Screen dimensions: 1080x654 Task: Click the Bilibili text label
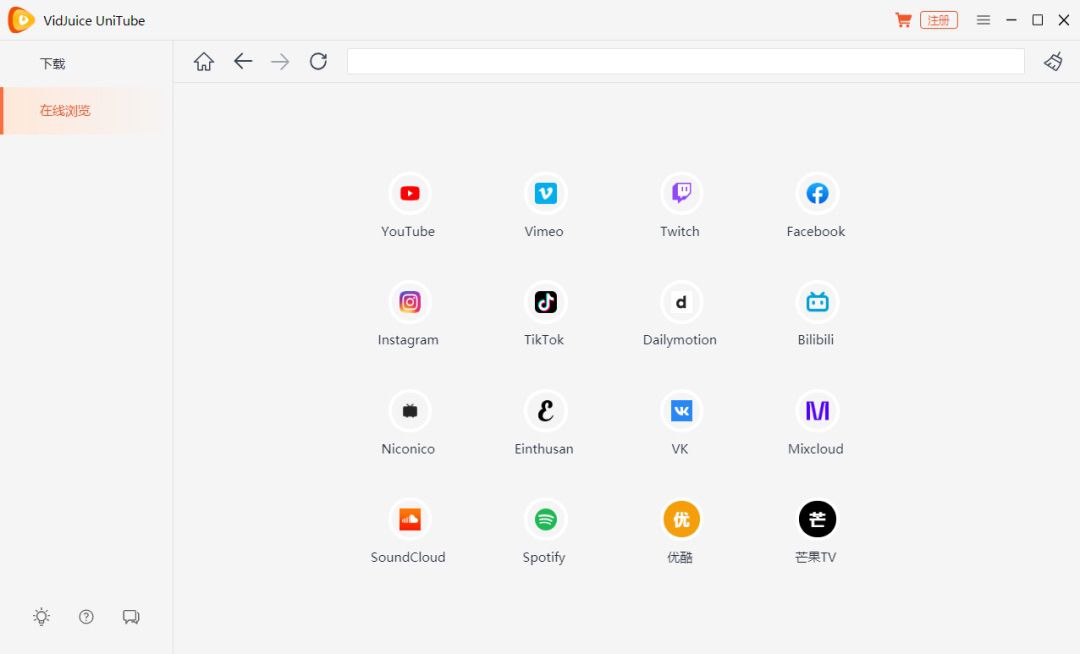pyautogui.click(x=816, y=339)
